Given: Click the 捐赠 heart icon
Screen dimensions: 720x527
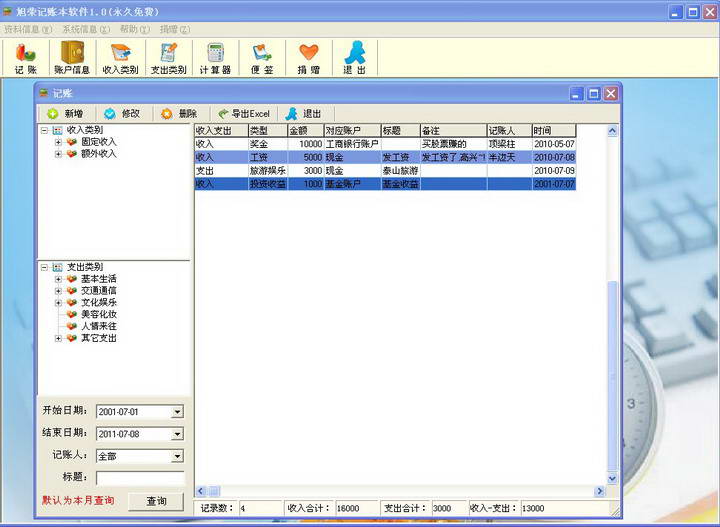Looking at the screenshot, I should coord(308,58).
